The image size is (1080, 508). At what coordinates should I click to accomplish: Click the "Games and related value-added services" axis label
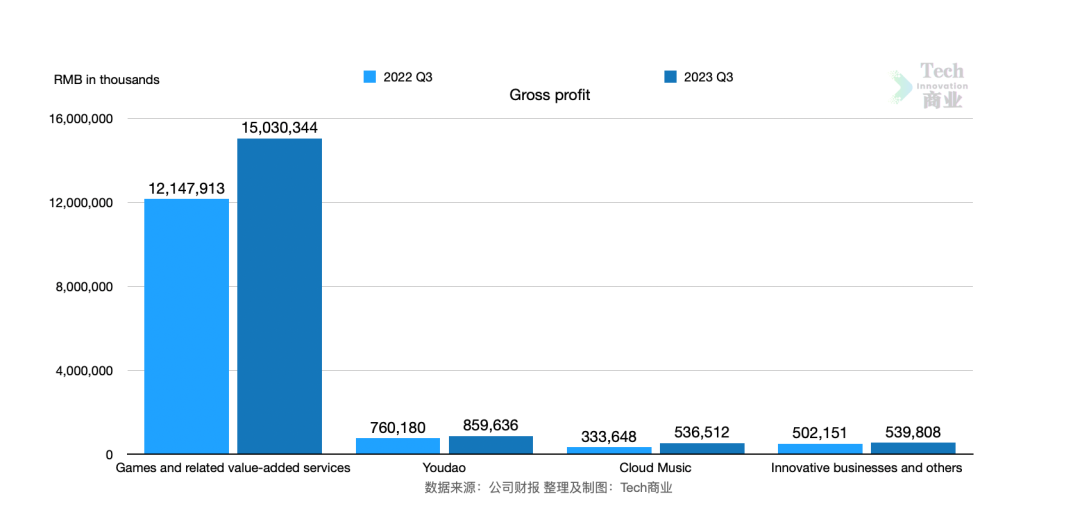tap(233, 468)
